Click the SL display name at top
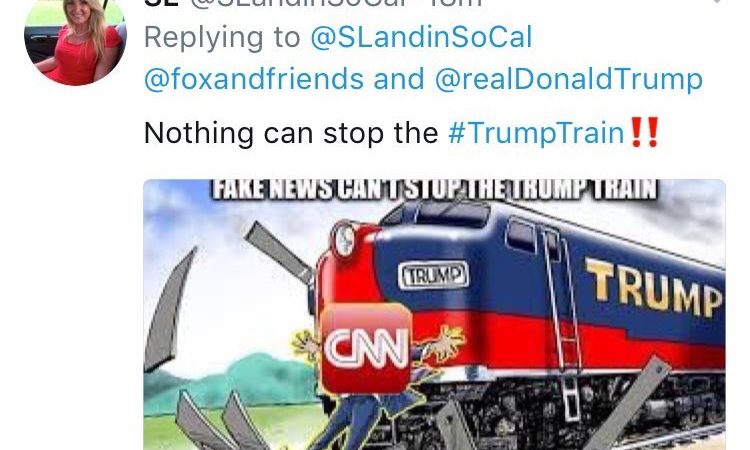This screenshot has width=750, height=450. (161, 2)
